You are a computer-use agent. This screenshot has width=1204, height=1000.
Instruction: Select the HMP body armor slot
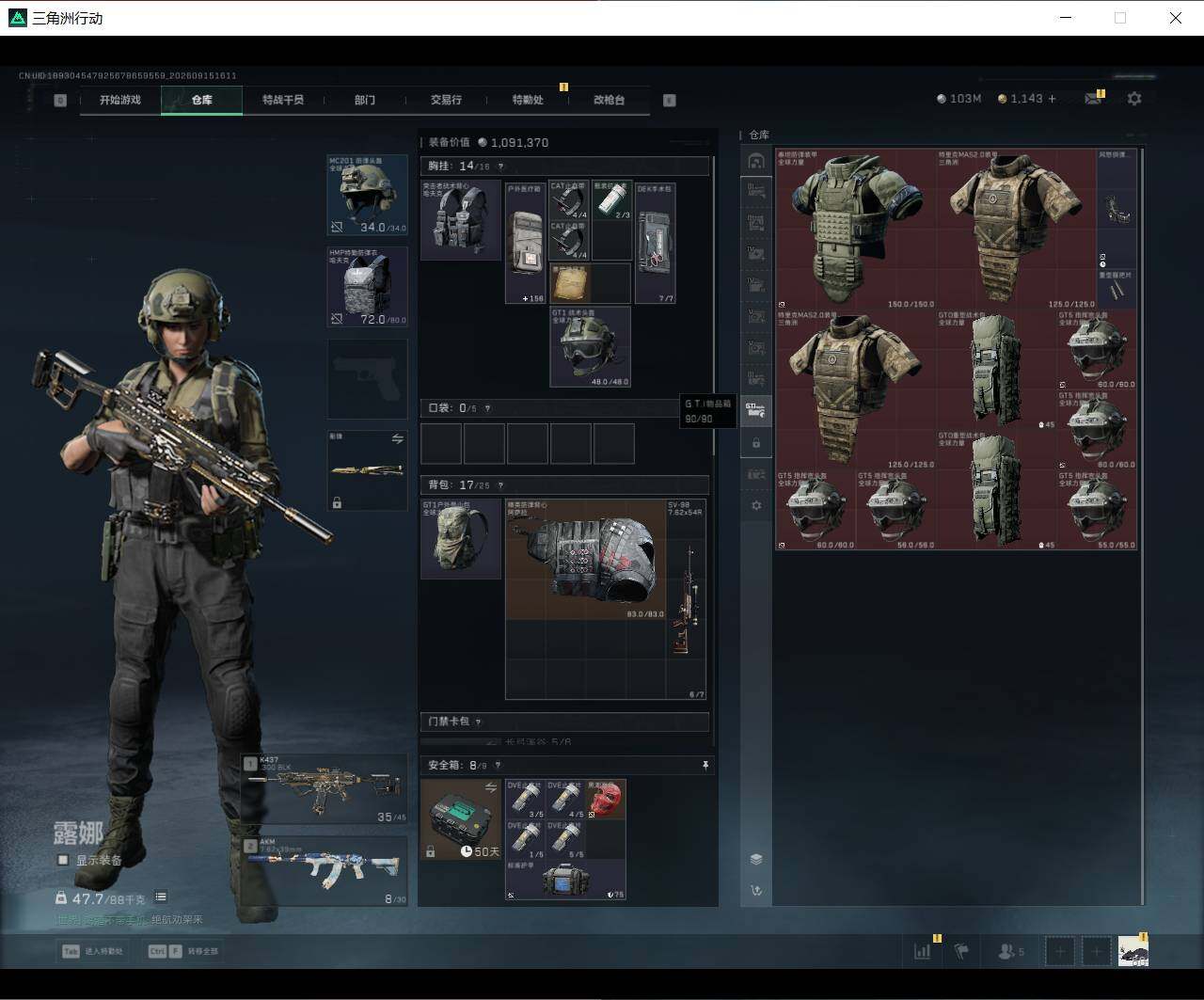367,287
